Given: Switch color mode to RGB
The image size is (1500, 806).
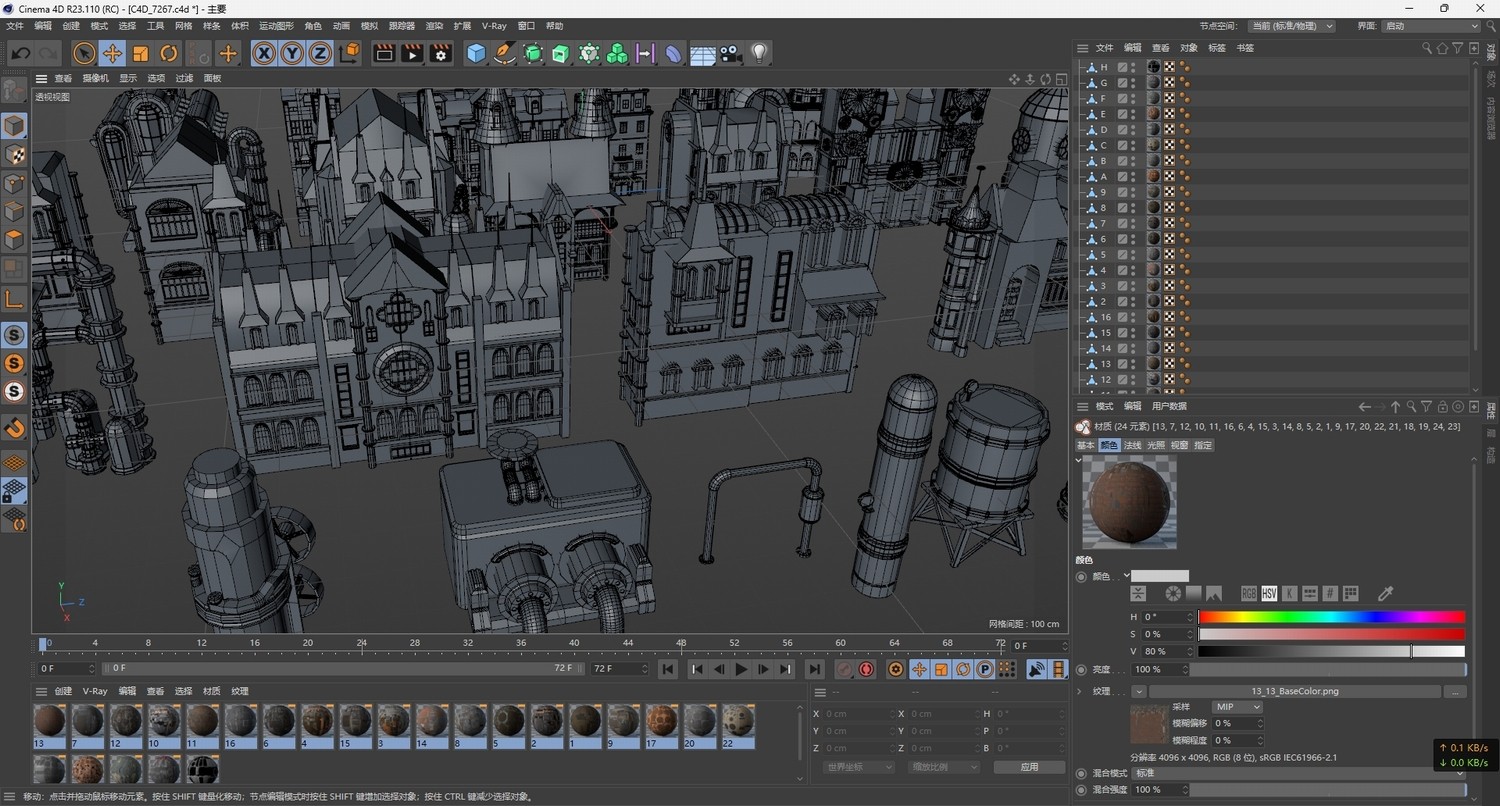Looking at the screenshot, I should pos(1249,594).
